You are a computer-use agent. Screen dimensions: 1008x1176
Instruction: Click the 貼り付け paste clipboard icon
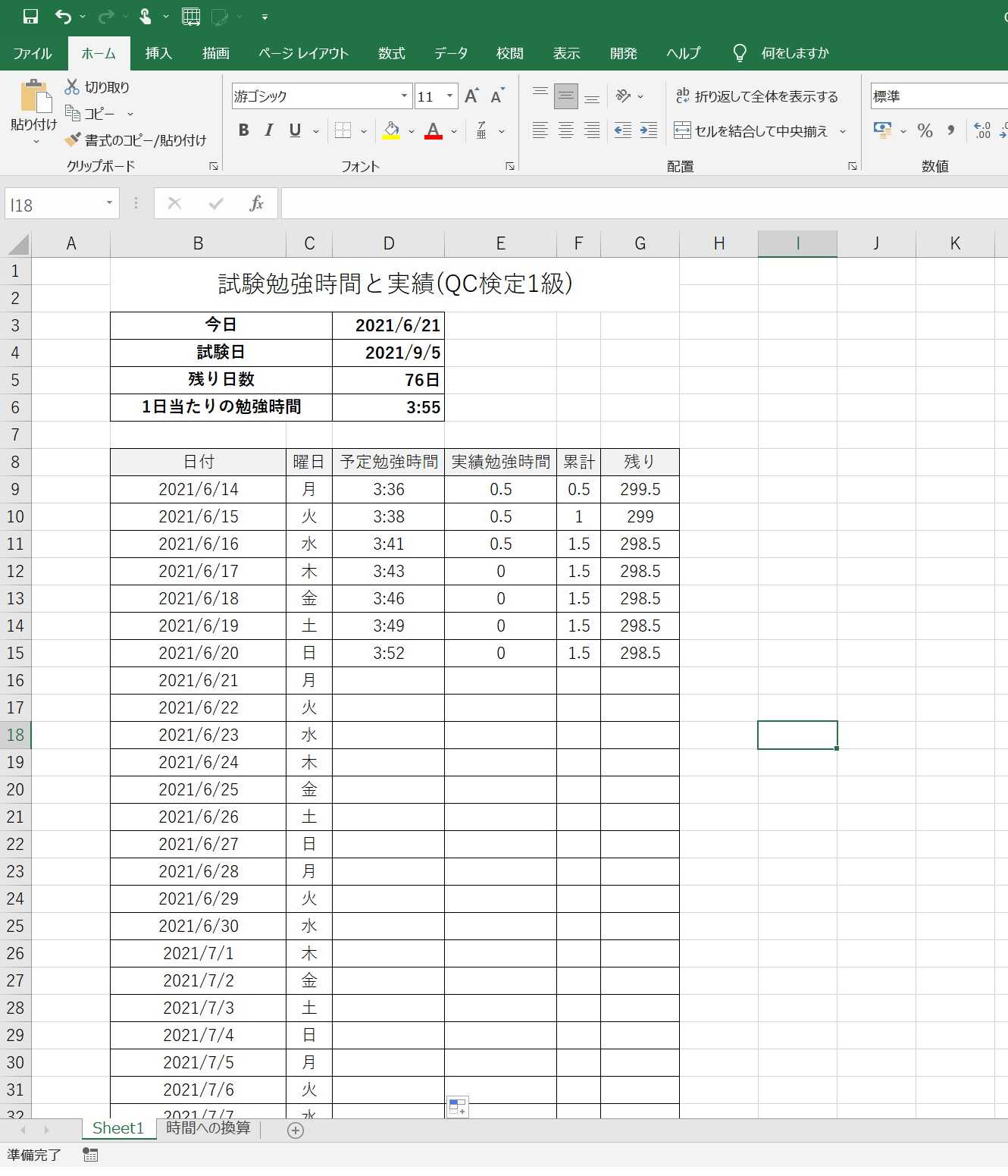click(35, 96)
